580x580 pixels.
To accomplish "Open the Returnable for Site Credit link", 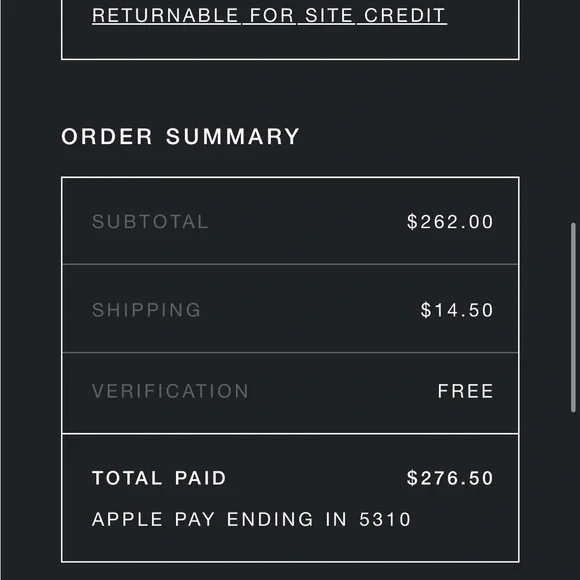I will [269, 16].
